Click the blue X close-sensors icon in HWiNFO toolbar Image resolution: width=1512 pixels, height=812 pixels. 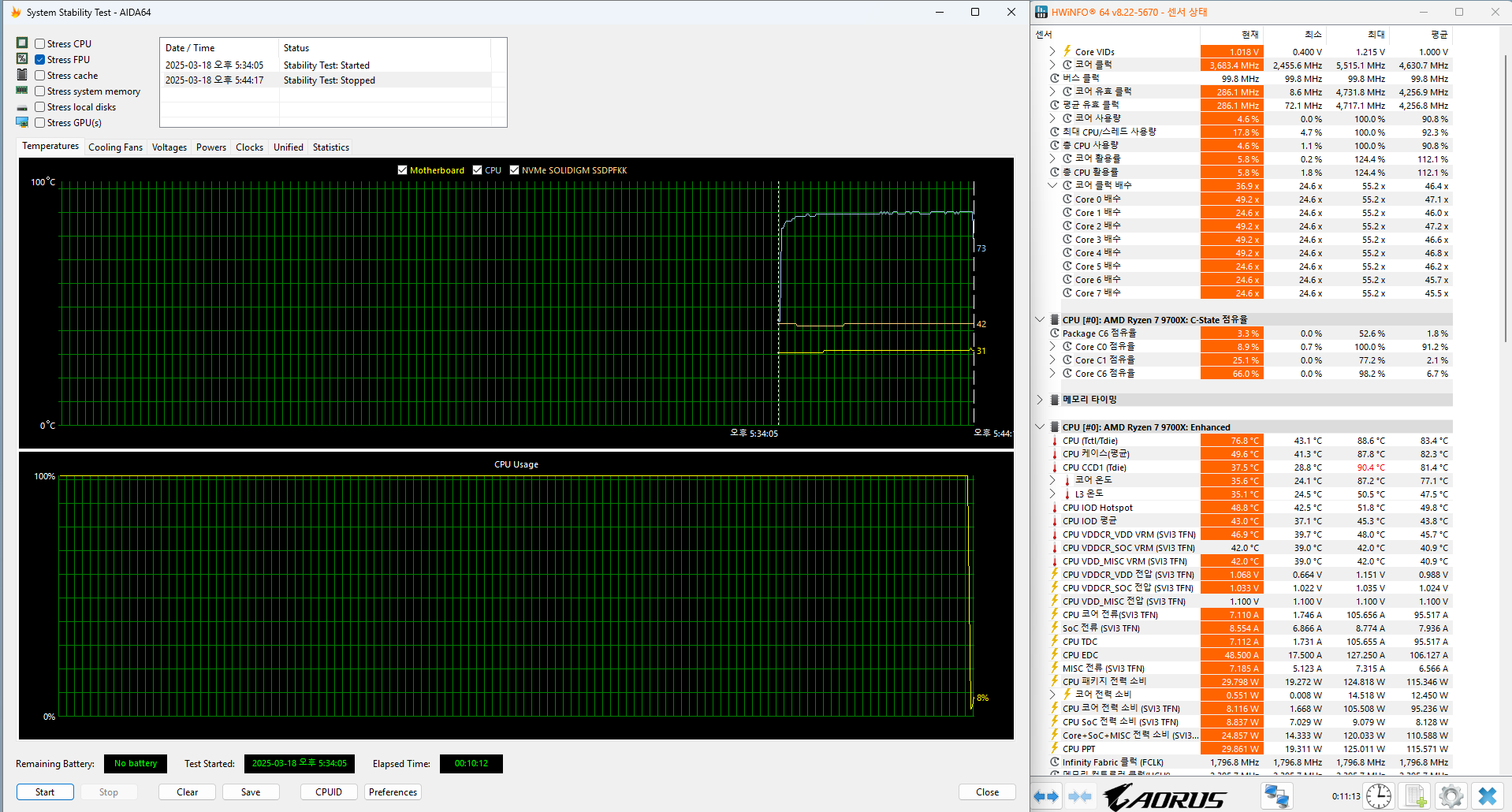1488,796
